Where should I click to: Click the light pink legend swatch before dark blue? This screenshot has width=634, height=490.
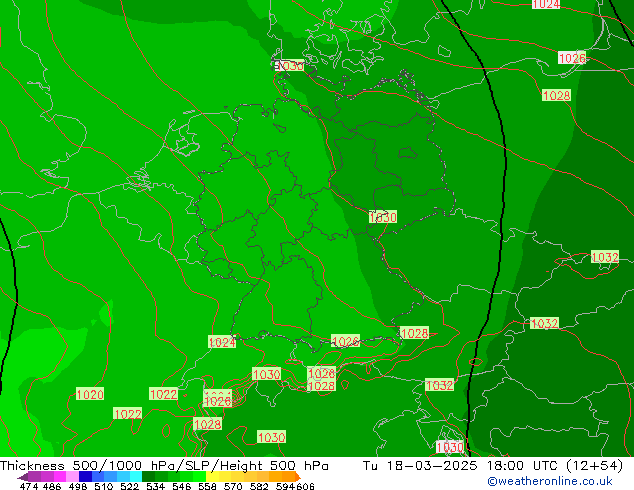pos(72,476)
